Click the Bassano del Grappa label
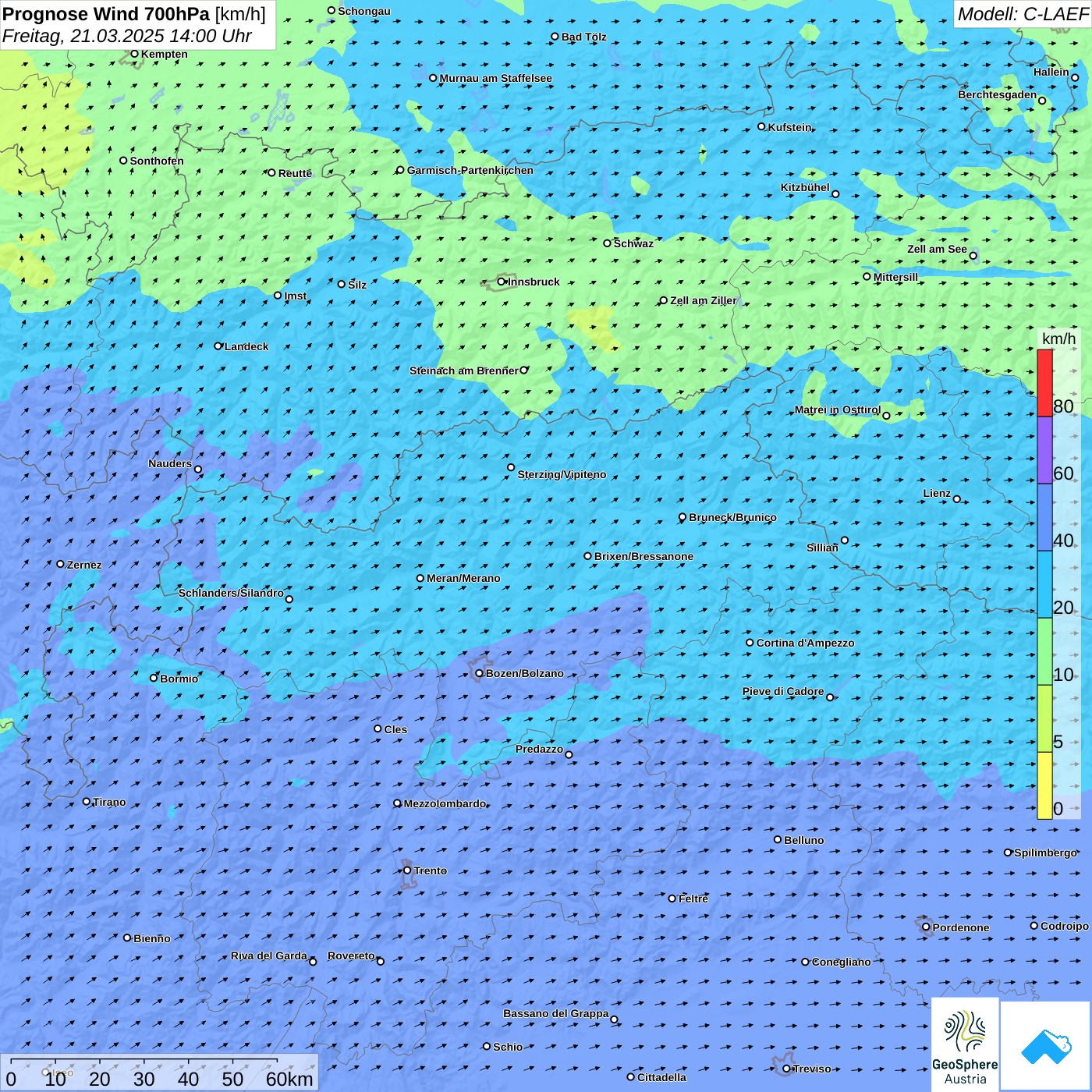Screen dimensions: 1092x1092 click(555, 1013)
